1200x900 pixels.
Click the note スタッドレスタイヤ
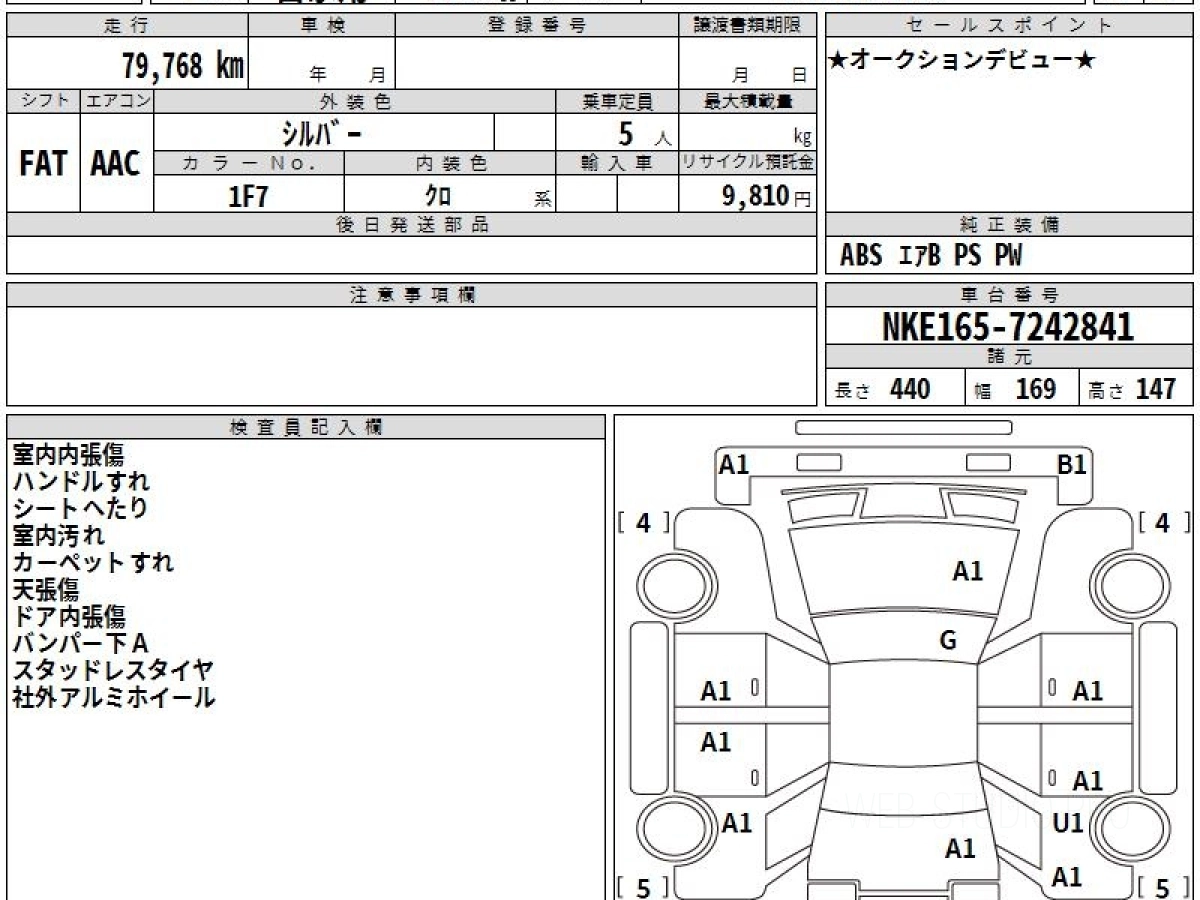pos(113,670)
